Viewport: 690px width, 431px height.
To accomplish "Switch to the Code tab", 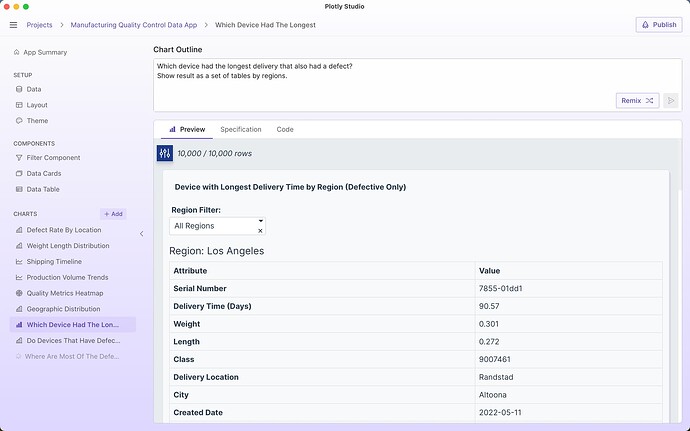I will pyautogui.click(x=285, y=129).
